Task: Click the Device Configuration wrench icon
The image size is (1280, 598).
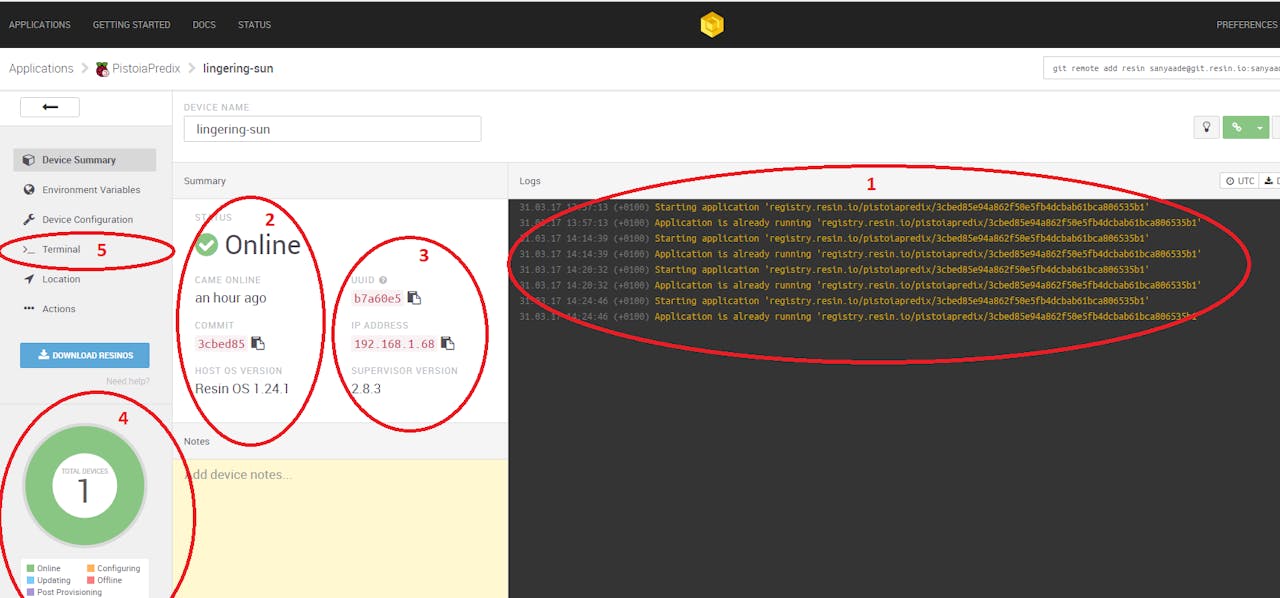Action: click(x=29, y=220)
